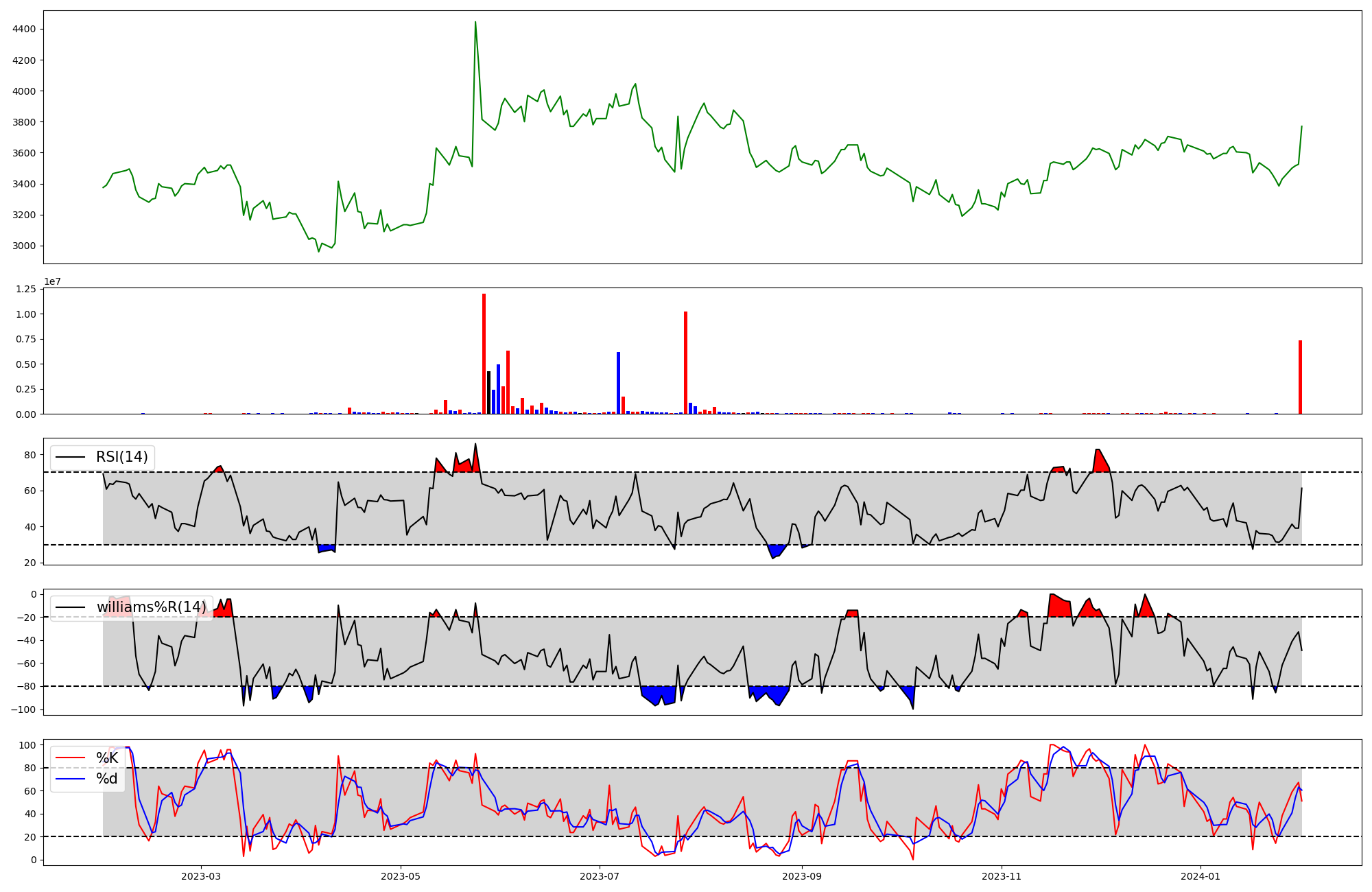The height and width of the screenshot is (892, 1372).
Task: Click the 2023-07 x-axis date label
Action: pyautogui.click(x=600, y=876)
